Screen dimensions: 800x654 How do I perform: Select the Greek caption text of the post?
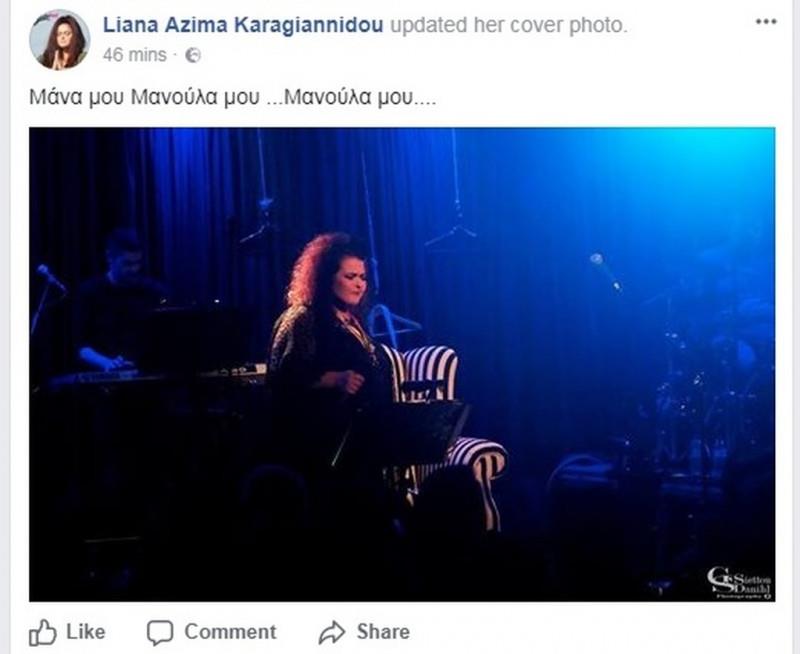click(x=233, y=97)
